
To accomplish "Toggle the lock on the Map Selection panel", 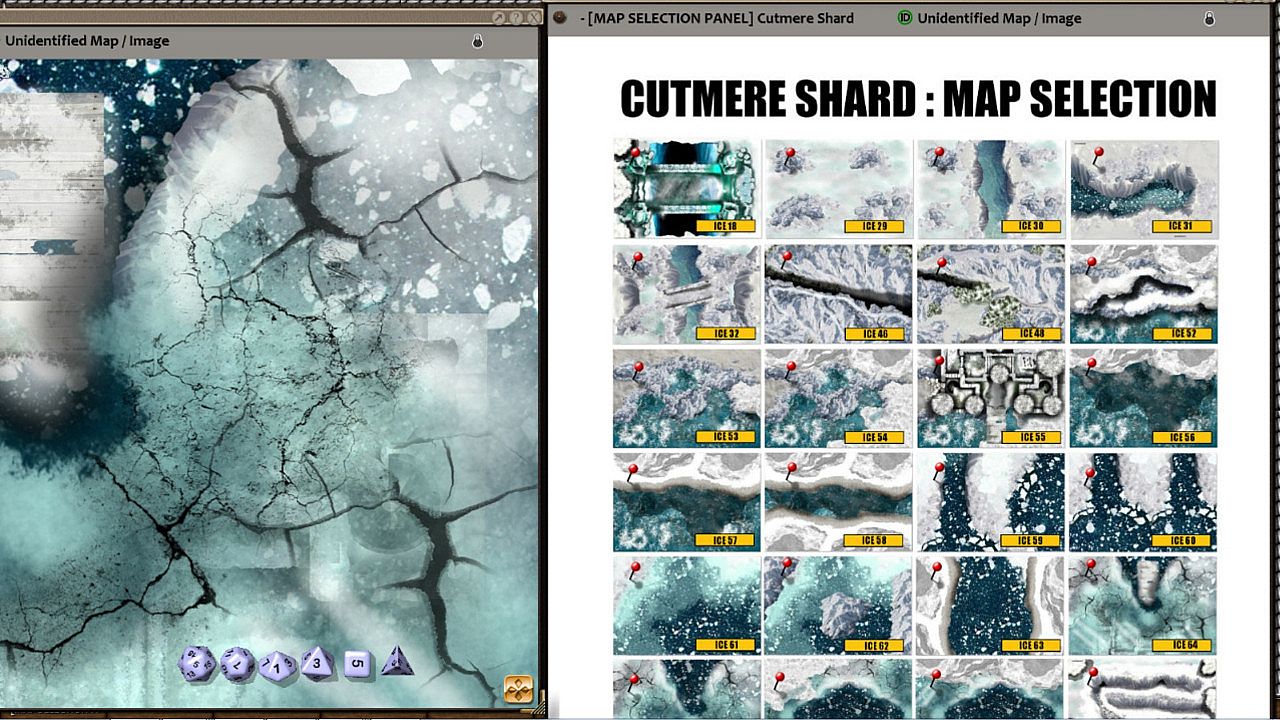I will [1209, 18].
